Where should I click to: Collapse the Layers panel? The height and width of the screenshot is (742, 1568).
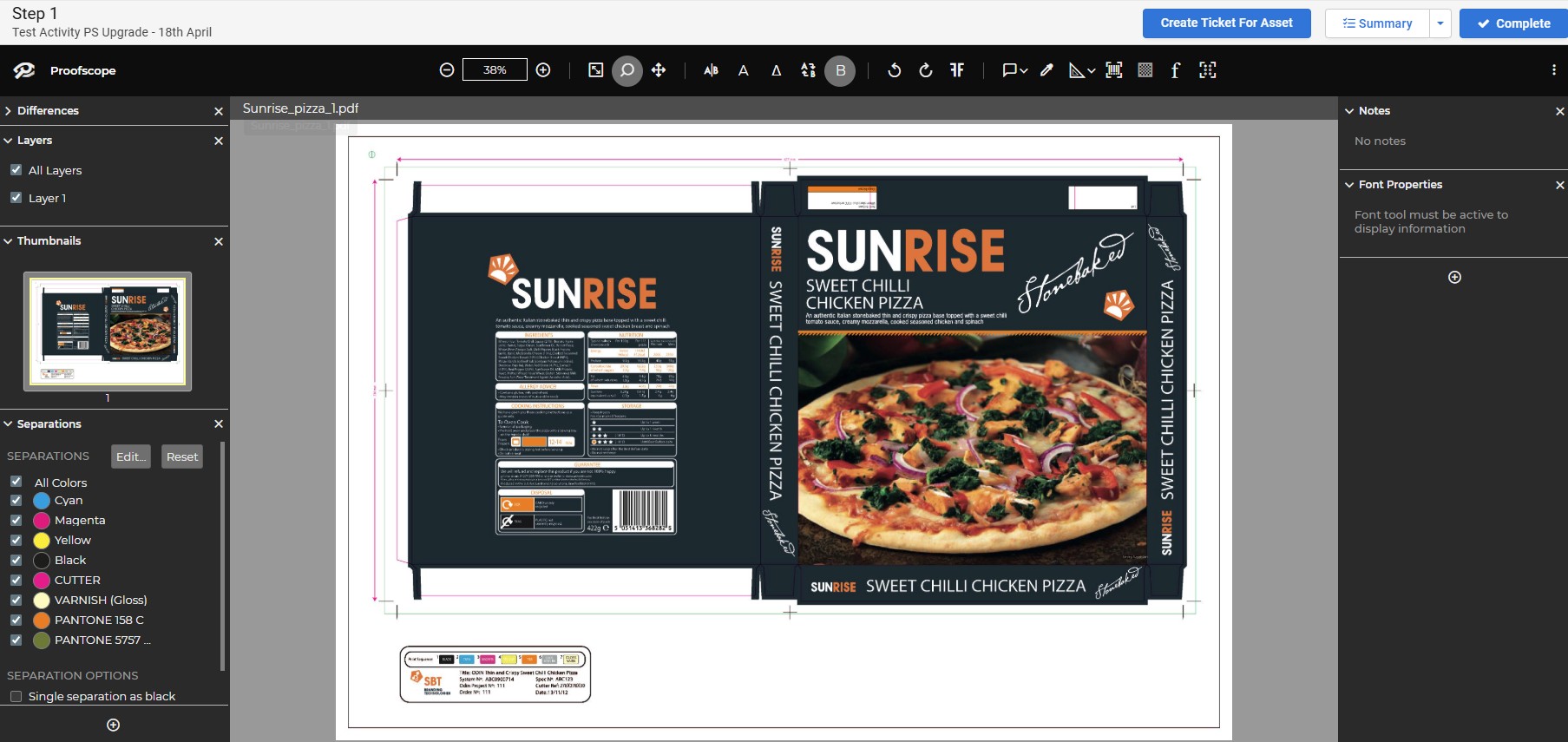coord(8,141)
